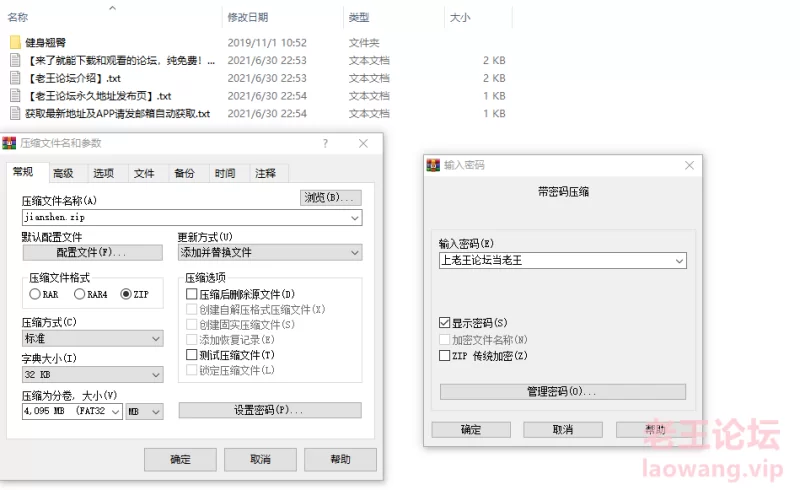Click the 管理密码(O)... button
800x490 pixels.
[563, 392]
